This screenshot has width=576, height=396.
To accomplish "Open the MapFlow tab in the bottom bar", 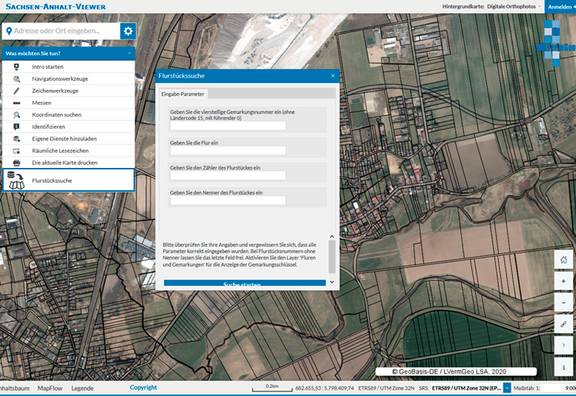I will tap(50, 388).
